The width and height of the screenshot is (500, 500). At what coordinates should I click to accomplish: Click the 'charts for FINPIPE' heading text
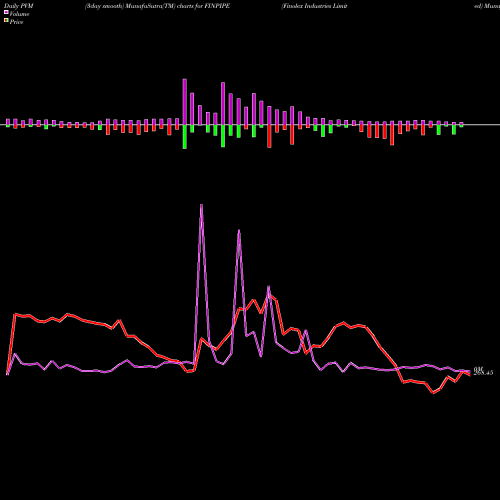click(203, 6)
